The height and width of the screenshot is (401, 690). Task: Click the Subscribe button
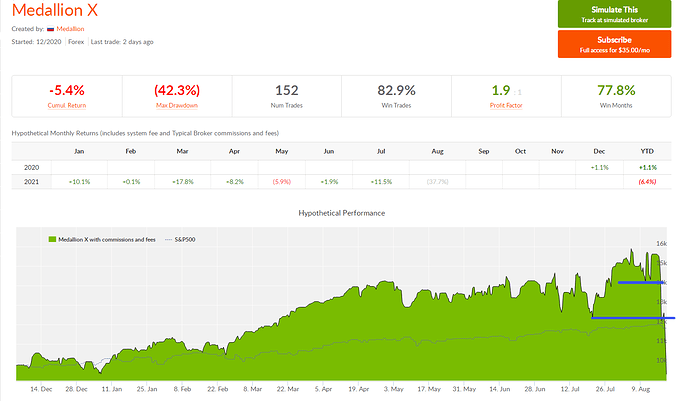(x=614, y=44)
